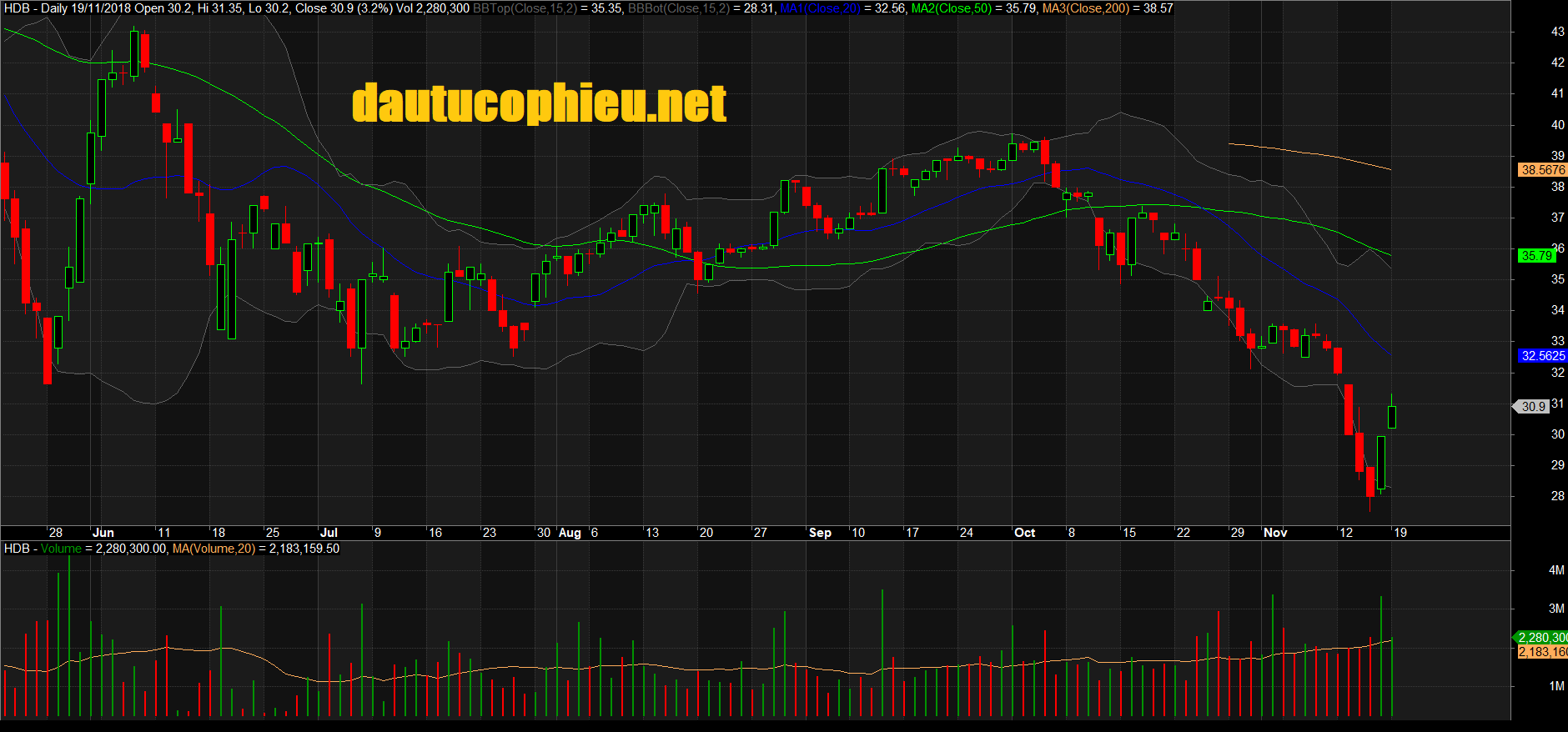Click the green Volume label in lower pane
The image size is (1568, 732).
[x=61, y=549]
